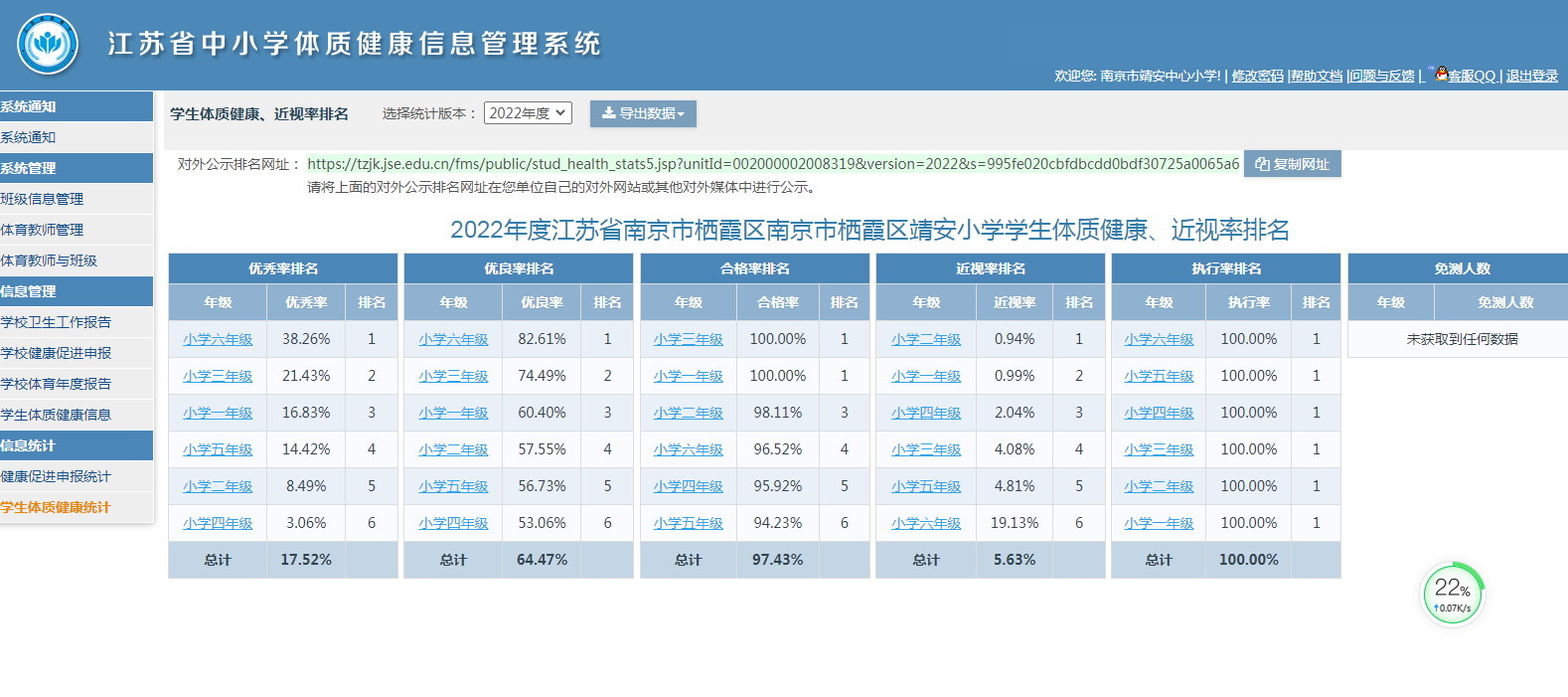Click the 信息统计 sidebar section header
The image size is (1568, 697).
pos(77,445)
